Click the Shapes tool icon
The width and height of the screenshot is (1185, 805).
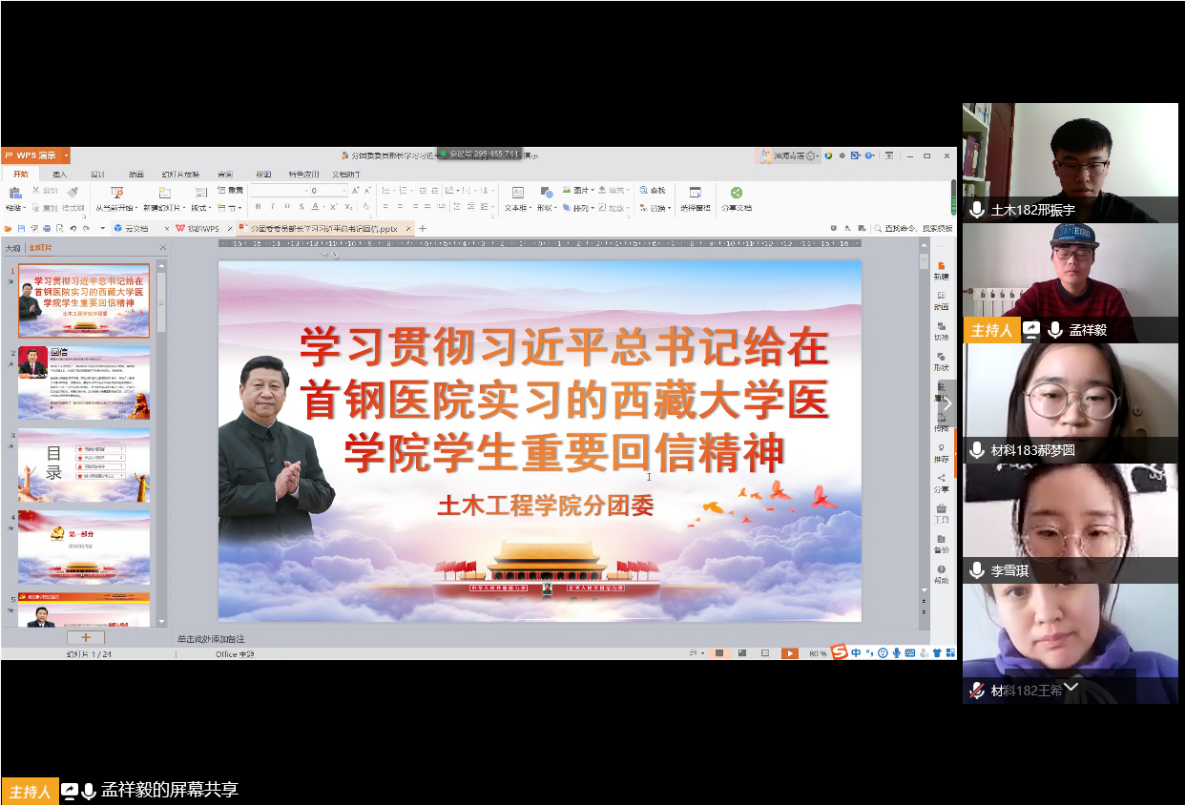(x=545, y=193)
